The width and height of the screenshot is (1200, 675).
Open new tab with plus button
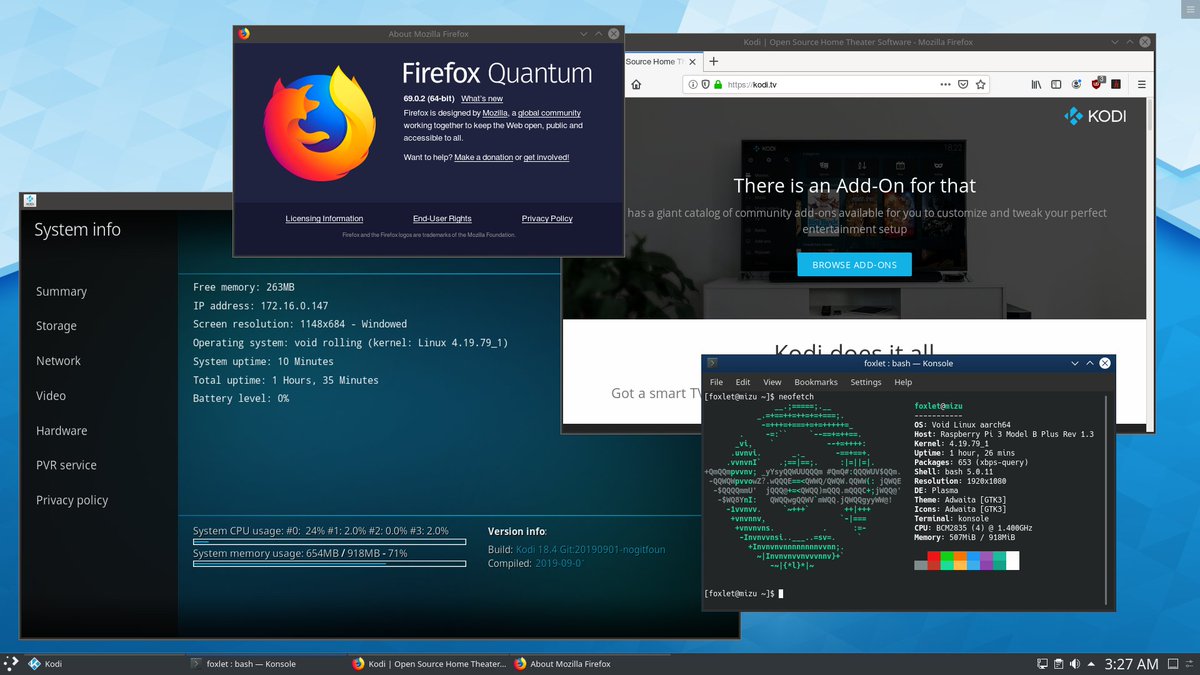click(x=713, y=61)
